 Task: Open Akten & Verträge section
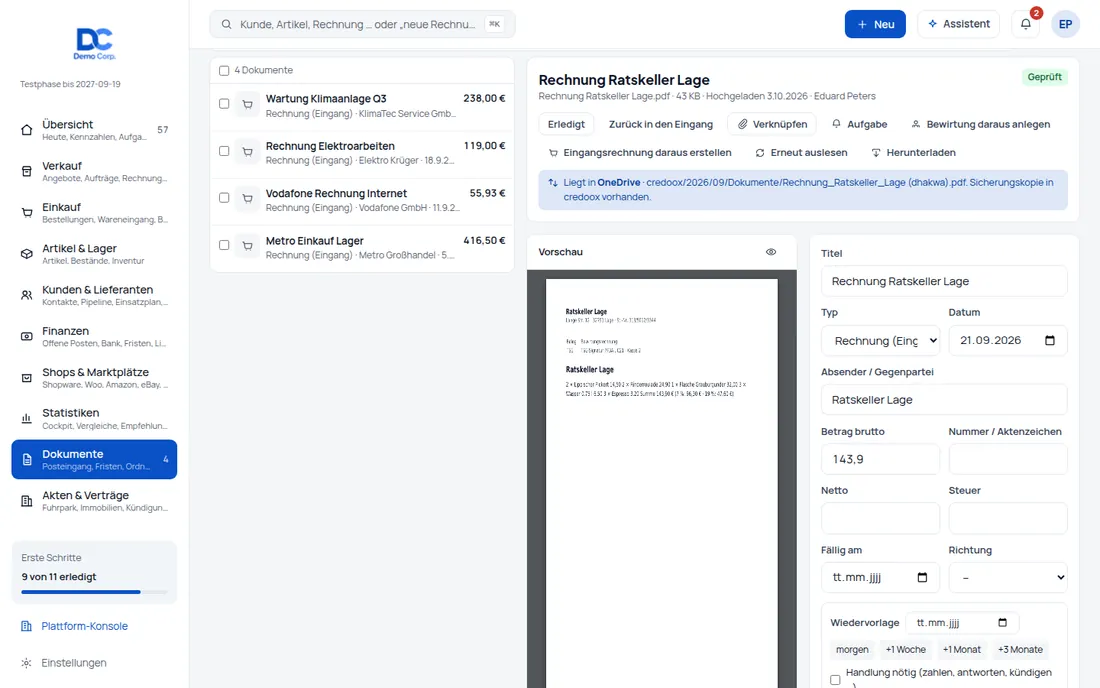[94, 501]
